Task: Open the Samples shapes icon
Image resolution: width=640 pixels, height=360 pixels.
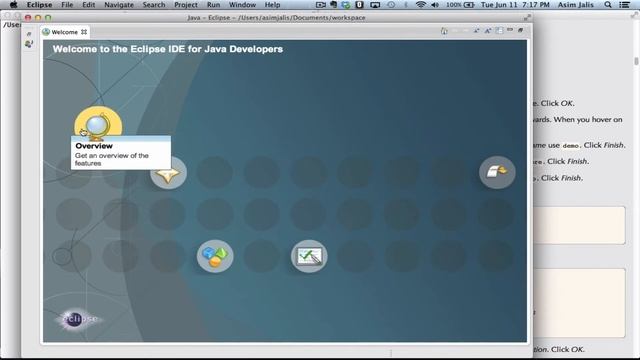Action: click(215, 256)
